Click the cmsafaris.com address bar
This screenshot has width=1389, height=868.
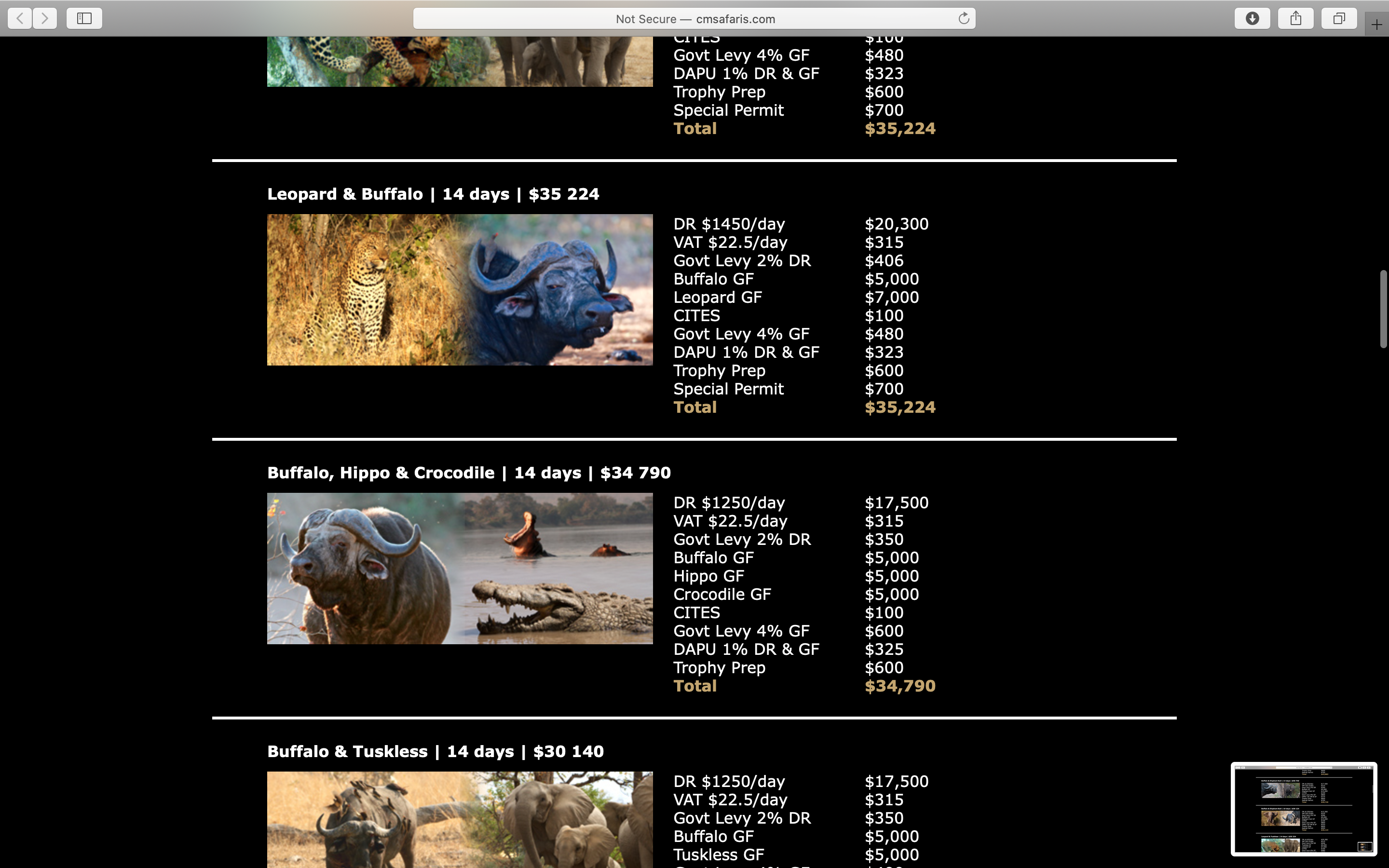click(x=694, y=18)
